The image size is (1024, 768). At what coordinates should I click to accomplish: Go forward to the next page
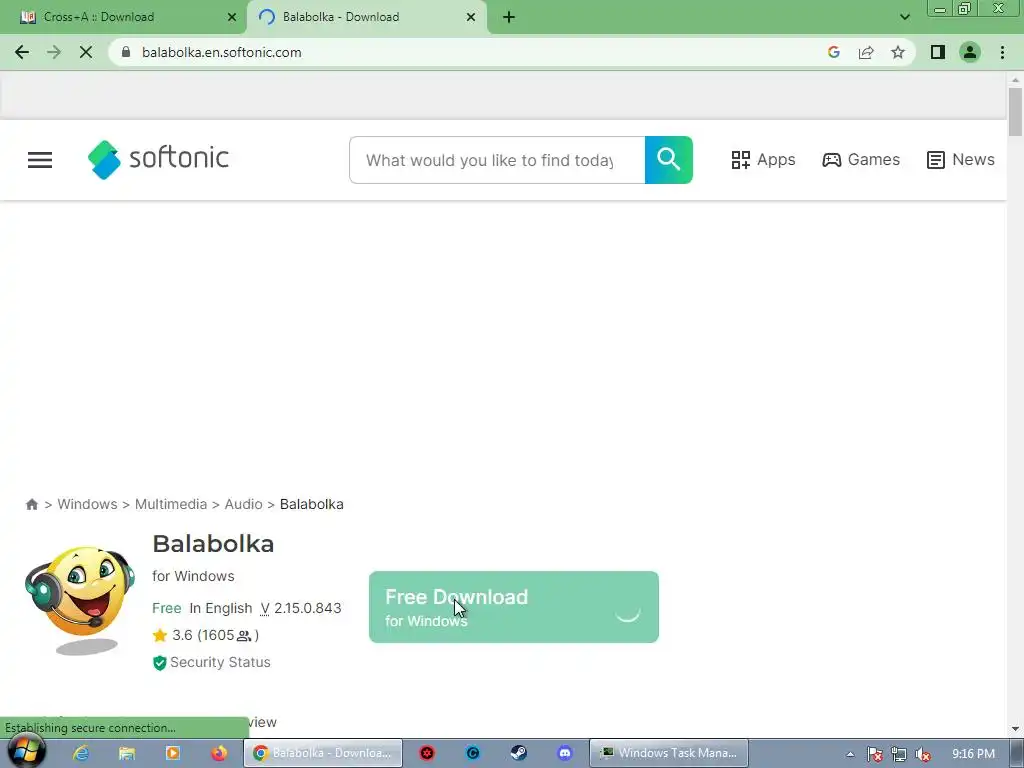tap(54, 52)
